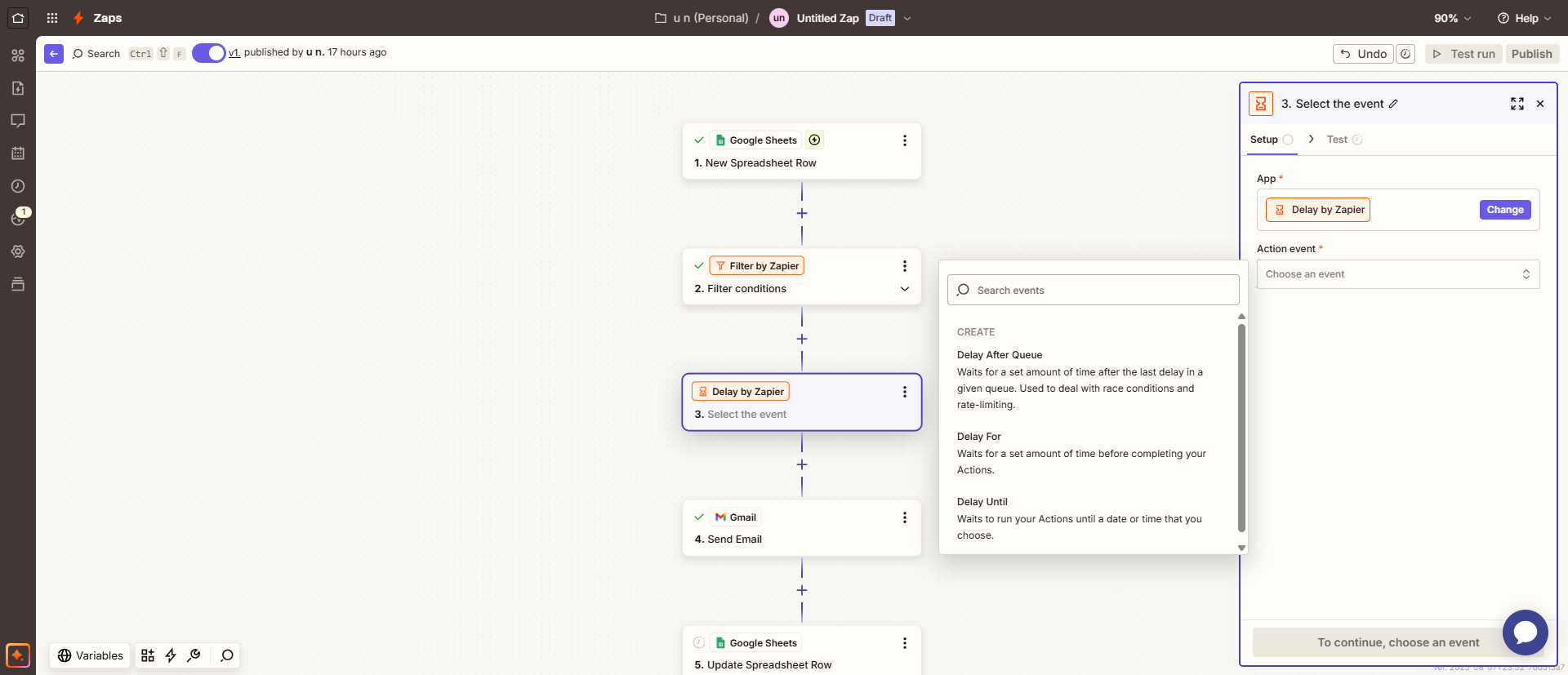The image size is (1568, 675).
Task: Open the comments sidebar icon
Action: click(x=18, y=121)
